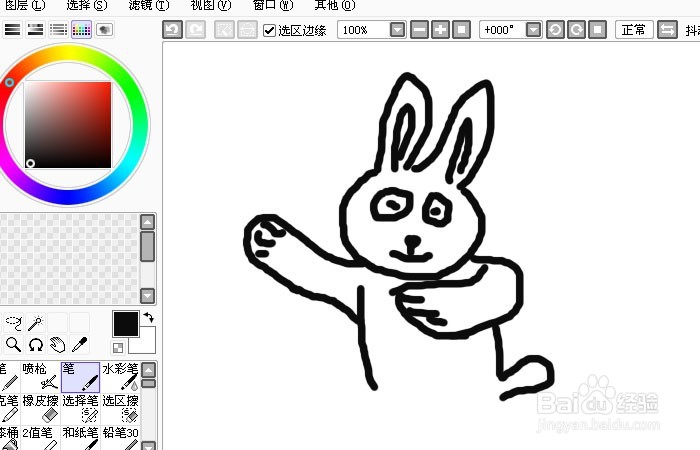This screenshot has width=700, height=450.
Task: Open the 其他(O) menu
Action: [335, 5]
